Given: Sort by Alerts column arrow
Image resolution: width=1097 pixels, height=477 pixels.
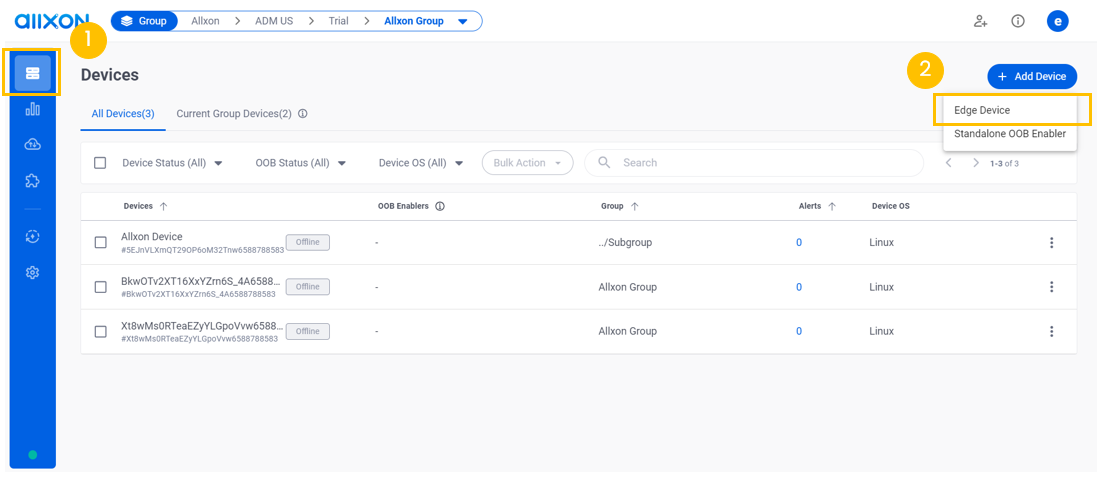Looking at the screenshot, I should click(832, 206).
